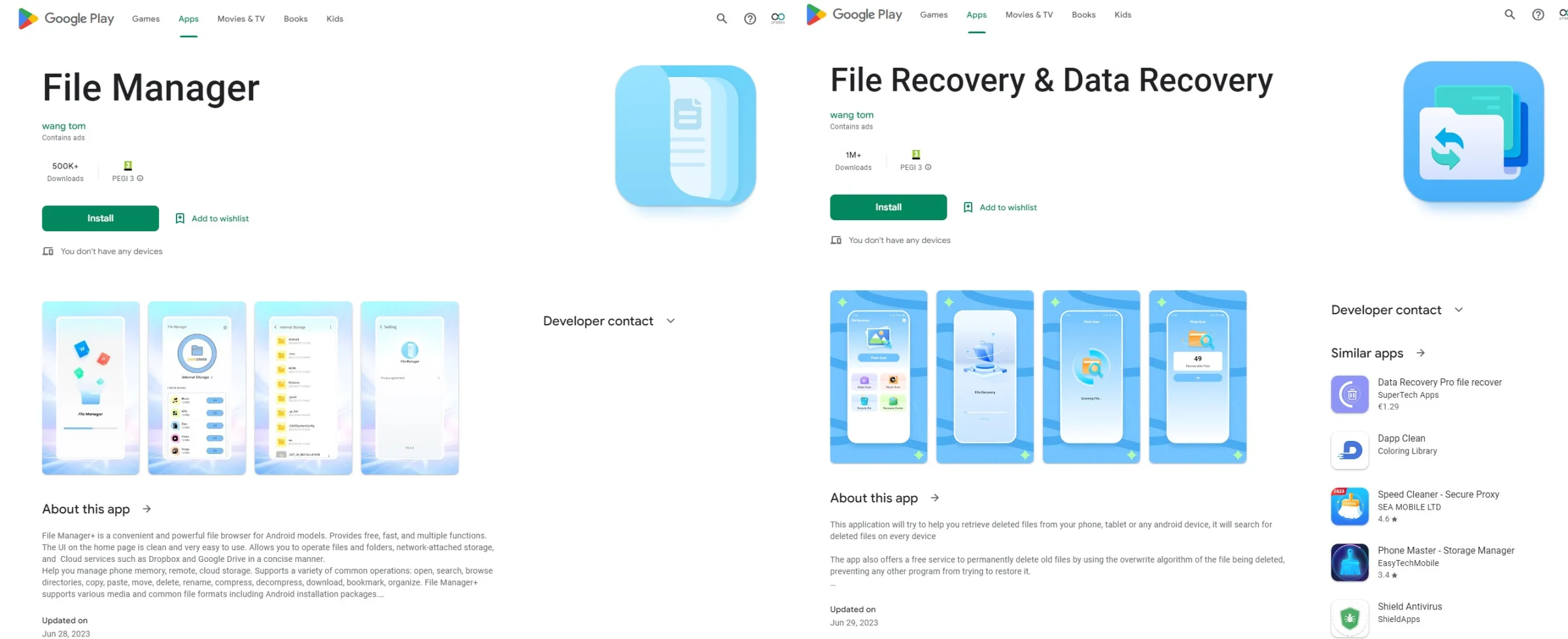The height and width of the screenshot is (639, 1568).
Task: Open the first File Recovery screenshot thumbnail
Action: point(878,377)
